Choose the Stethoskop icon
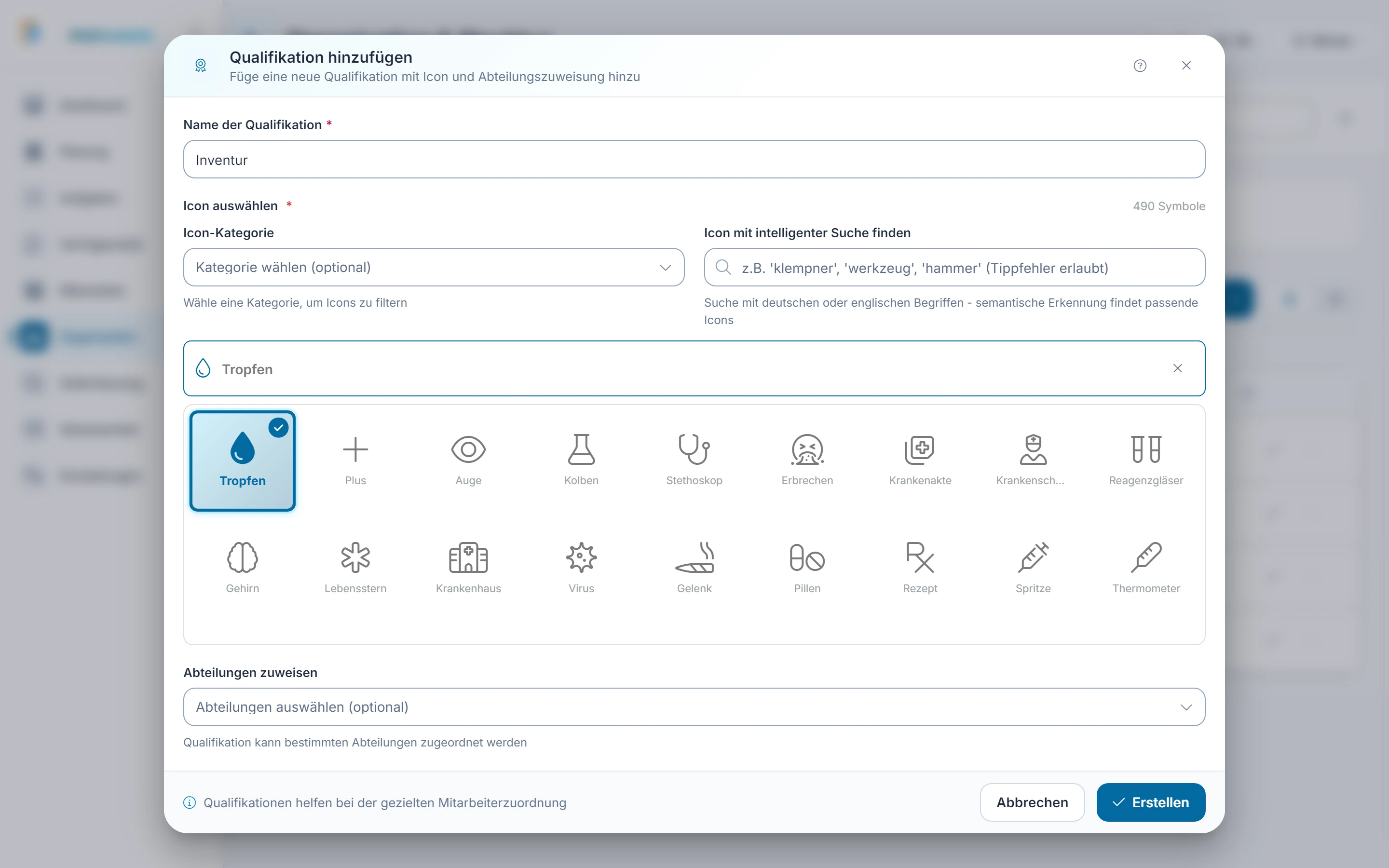This screenshot has height=868, width=1389. tap(694, 461)
